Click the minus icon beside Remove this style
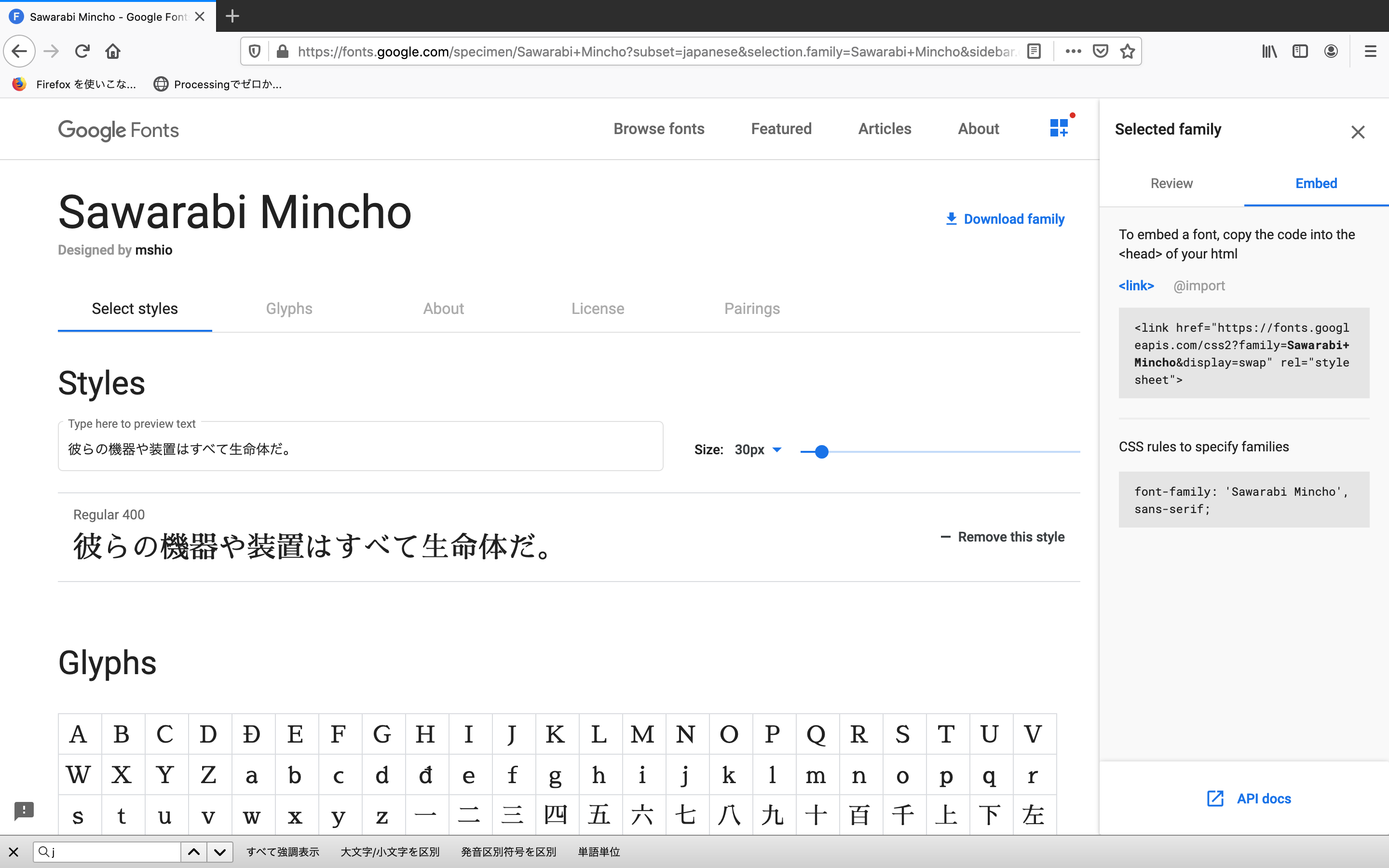1389x868 pixels. pos(946,536)
